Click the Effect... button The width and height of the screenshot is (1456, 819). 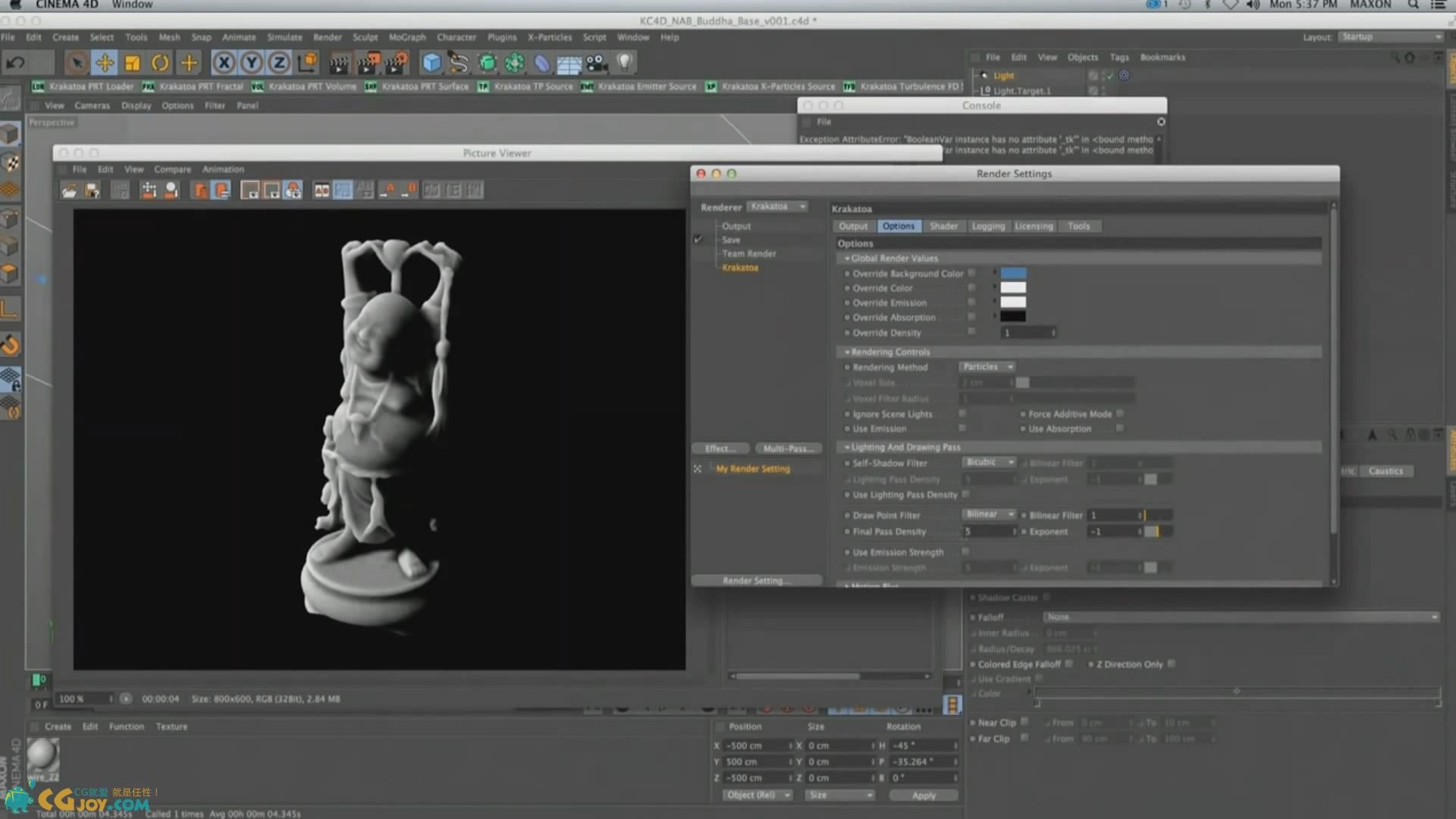click(720, 449)
